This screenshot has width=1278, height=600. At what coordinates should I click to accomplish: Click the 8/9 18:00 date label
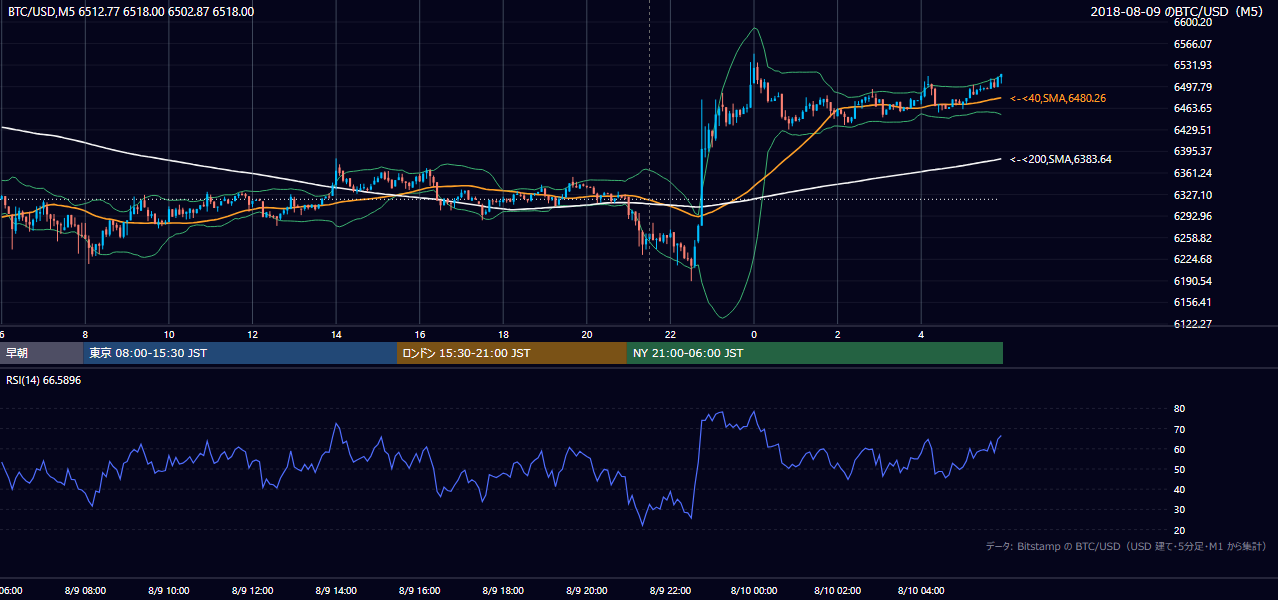pos(503,591)
